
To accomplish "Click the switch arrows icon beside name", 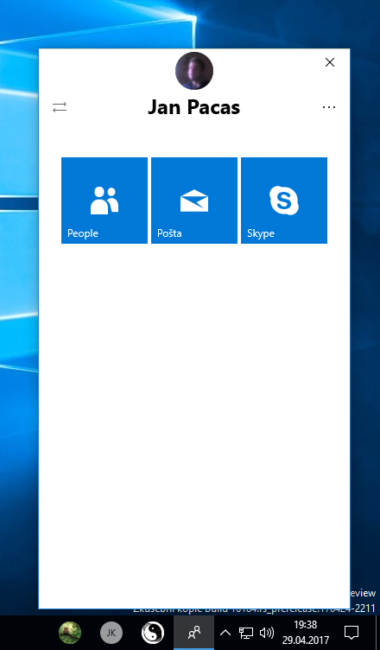I will (x=60, y=108).
